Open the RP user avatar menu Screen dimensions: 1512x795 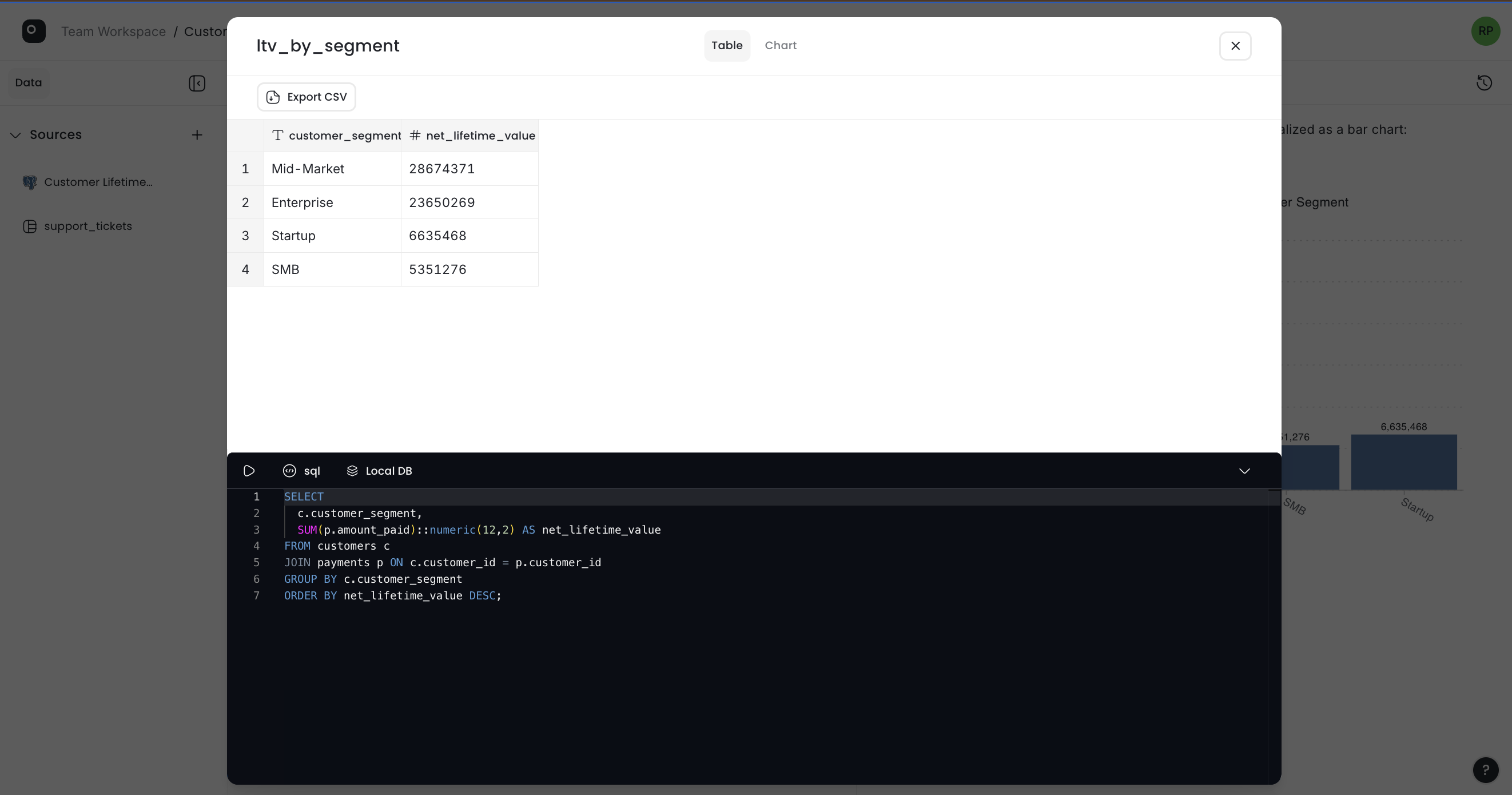pos(1486,31)
